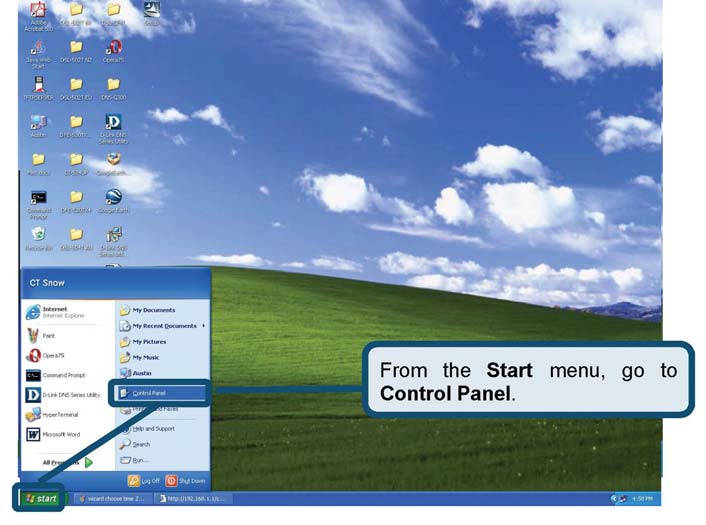Select Java Web Start desktop shortcut
706x525 pixels.
(x=38, y=54)
